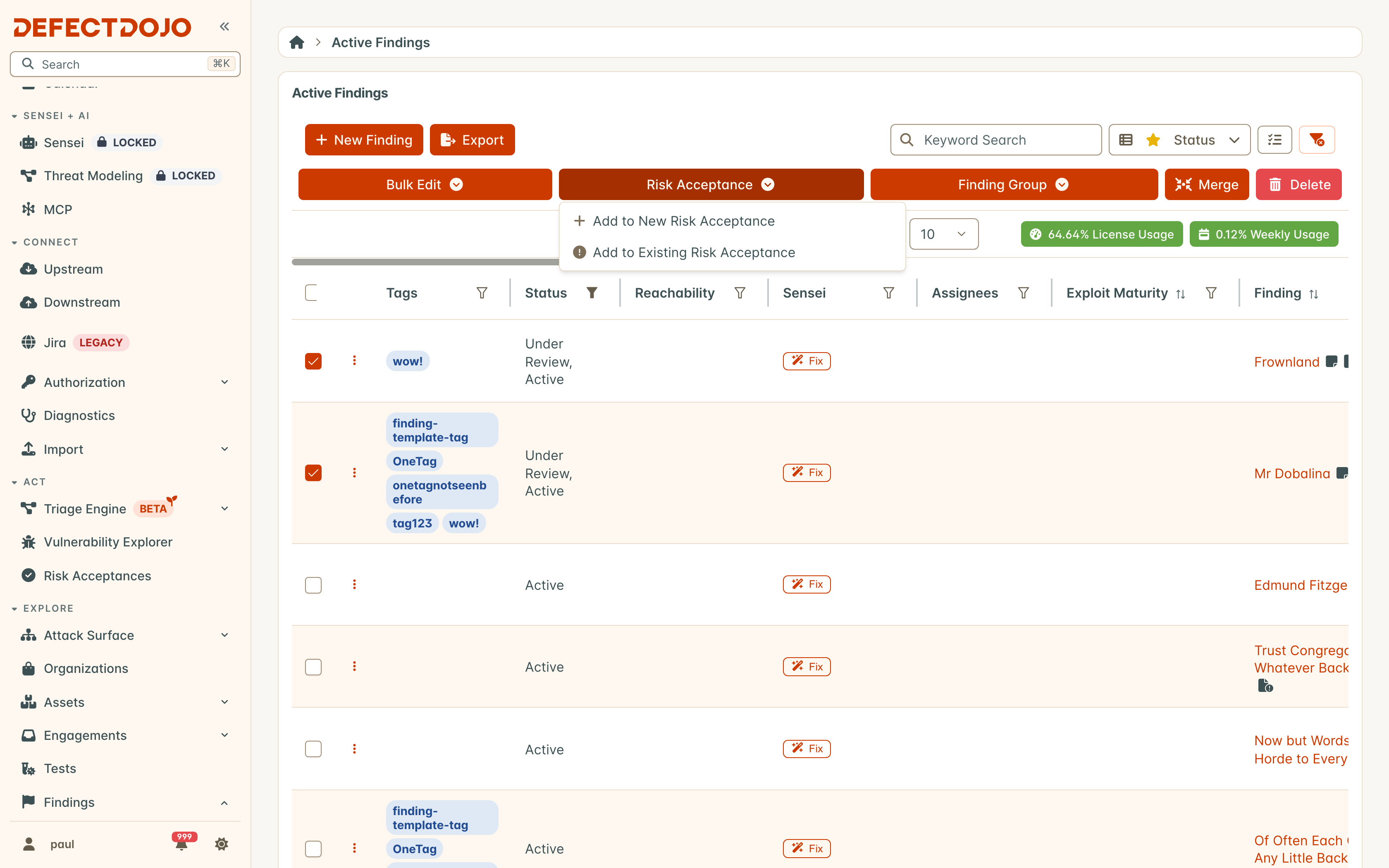Uncheck the Mr Dobalina row checkbox
Screen dimensions: 1389x868
click(313, 472)
